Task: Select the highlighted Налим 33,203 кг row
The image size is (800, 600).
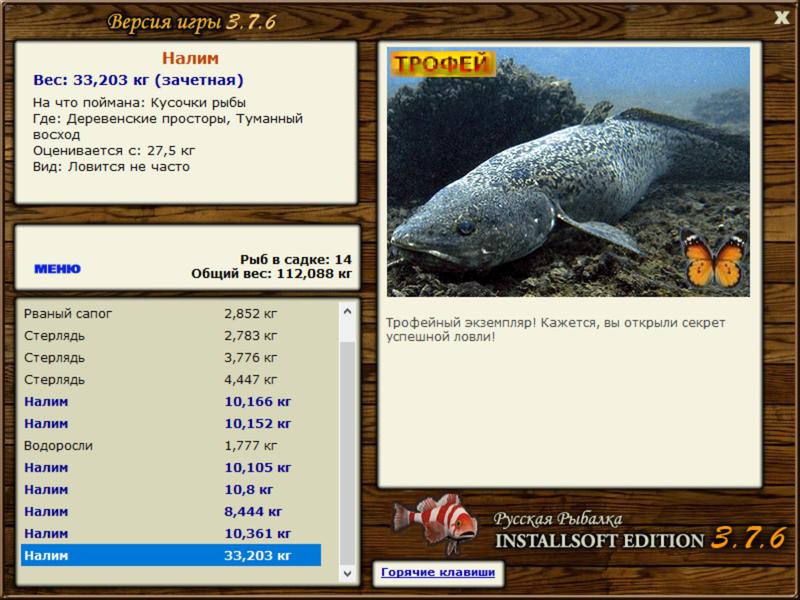Action: (x=171, y=555)
